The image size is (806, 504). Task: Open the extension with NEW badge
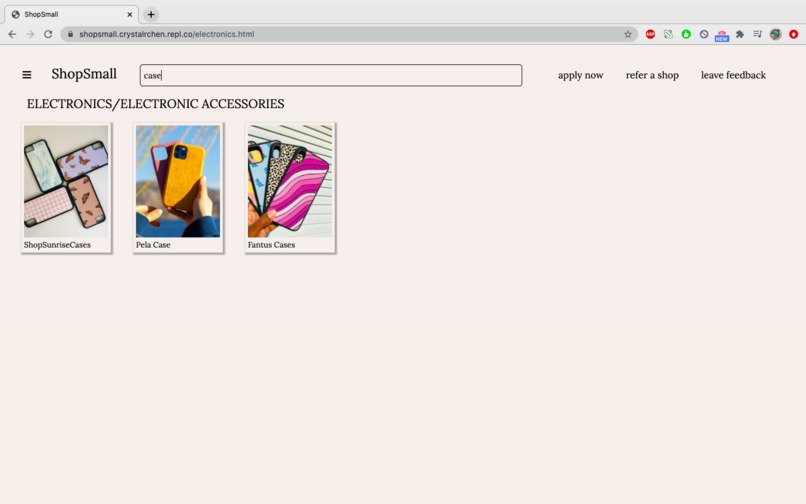(x=722, y=35)
